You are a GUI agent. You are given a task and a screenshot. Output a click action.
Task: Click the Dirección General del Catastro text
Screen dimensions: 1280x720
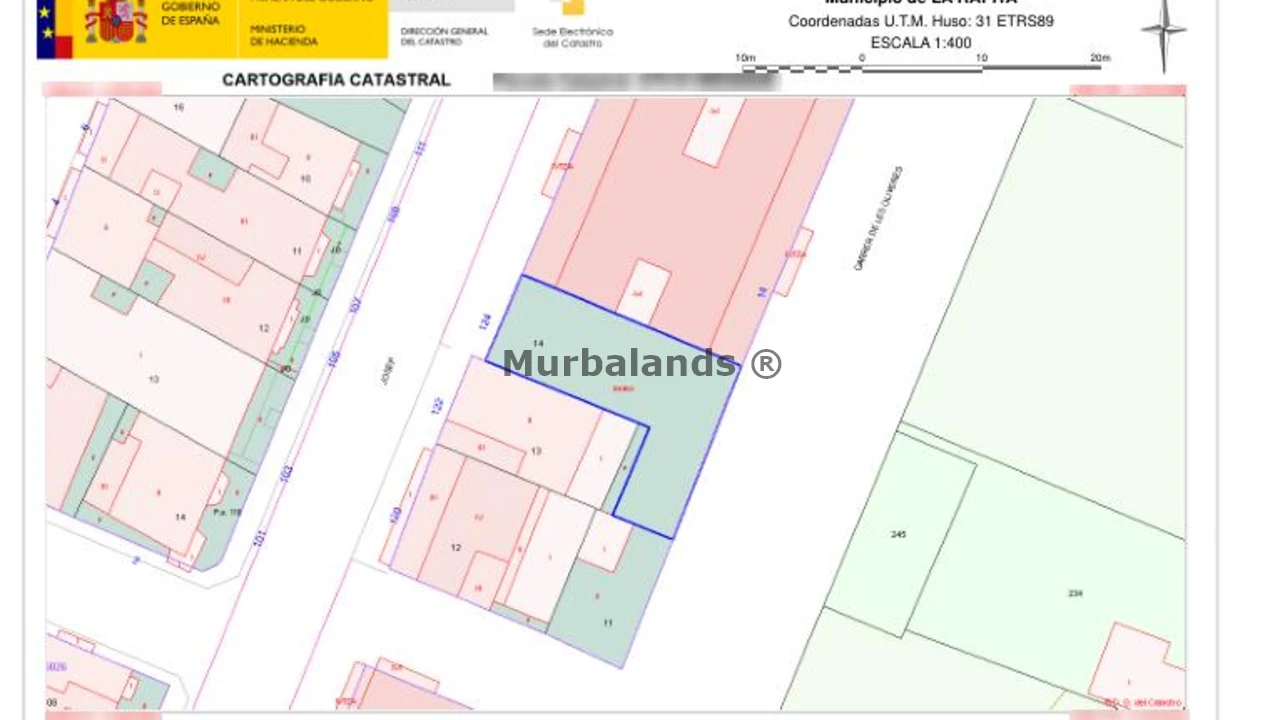click(x=444, y=36)
